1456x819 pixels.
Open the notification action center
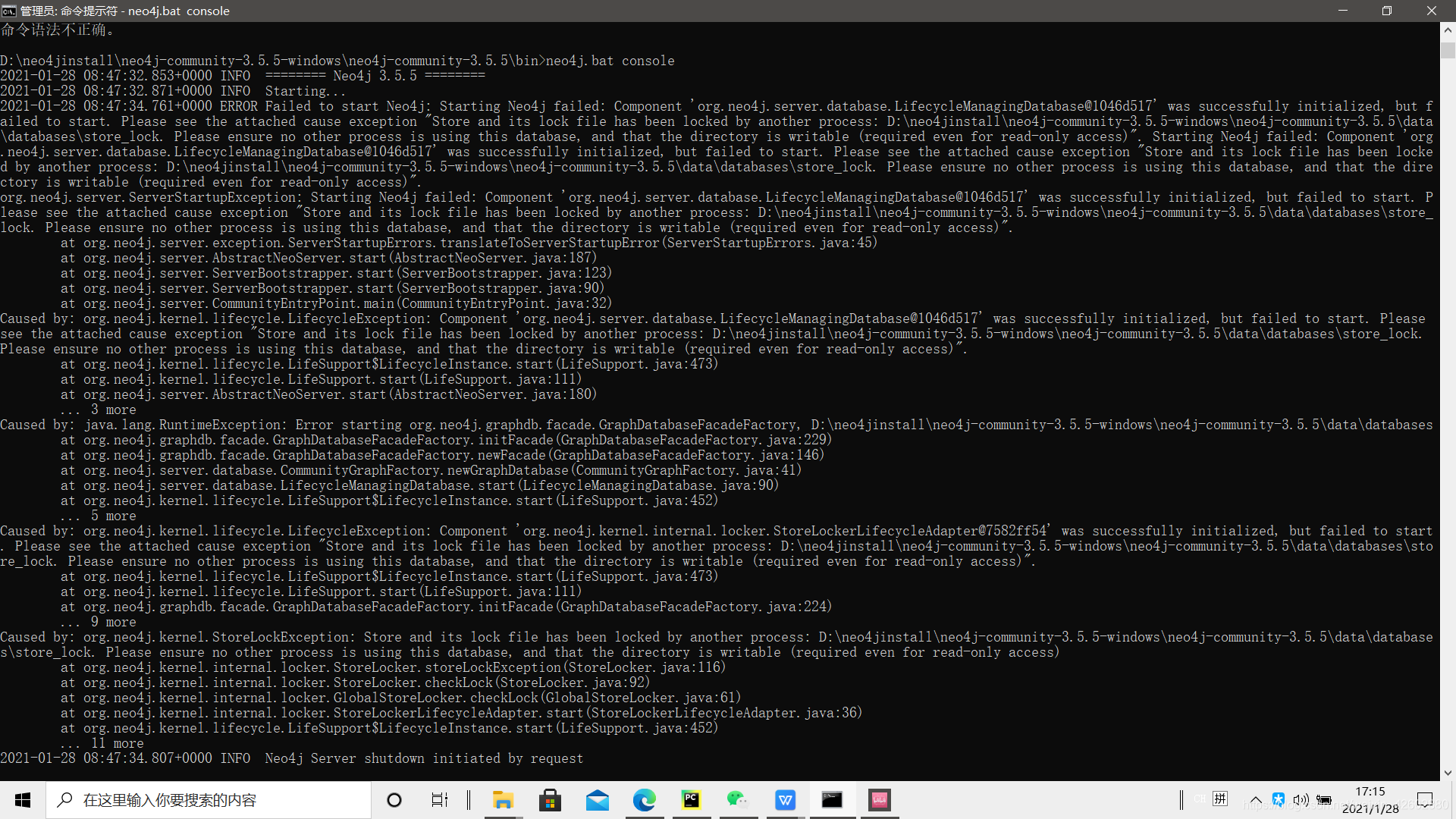click(1425, 800)
